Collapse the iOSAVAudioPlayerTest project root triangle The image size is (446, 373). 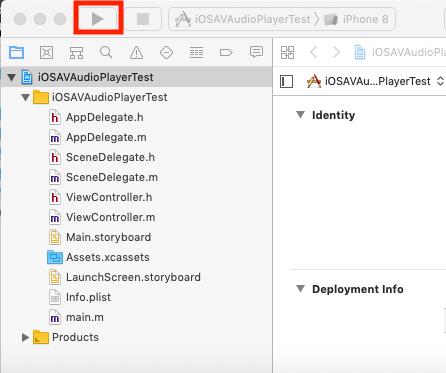click(x=12, y=77)
